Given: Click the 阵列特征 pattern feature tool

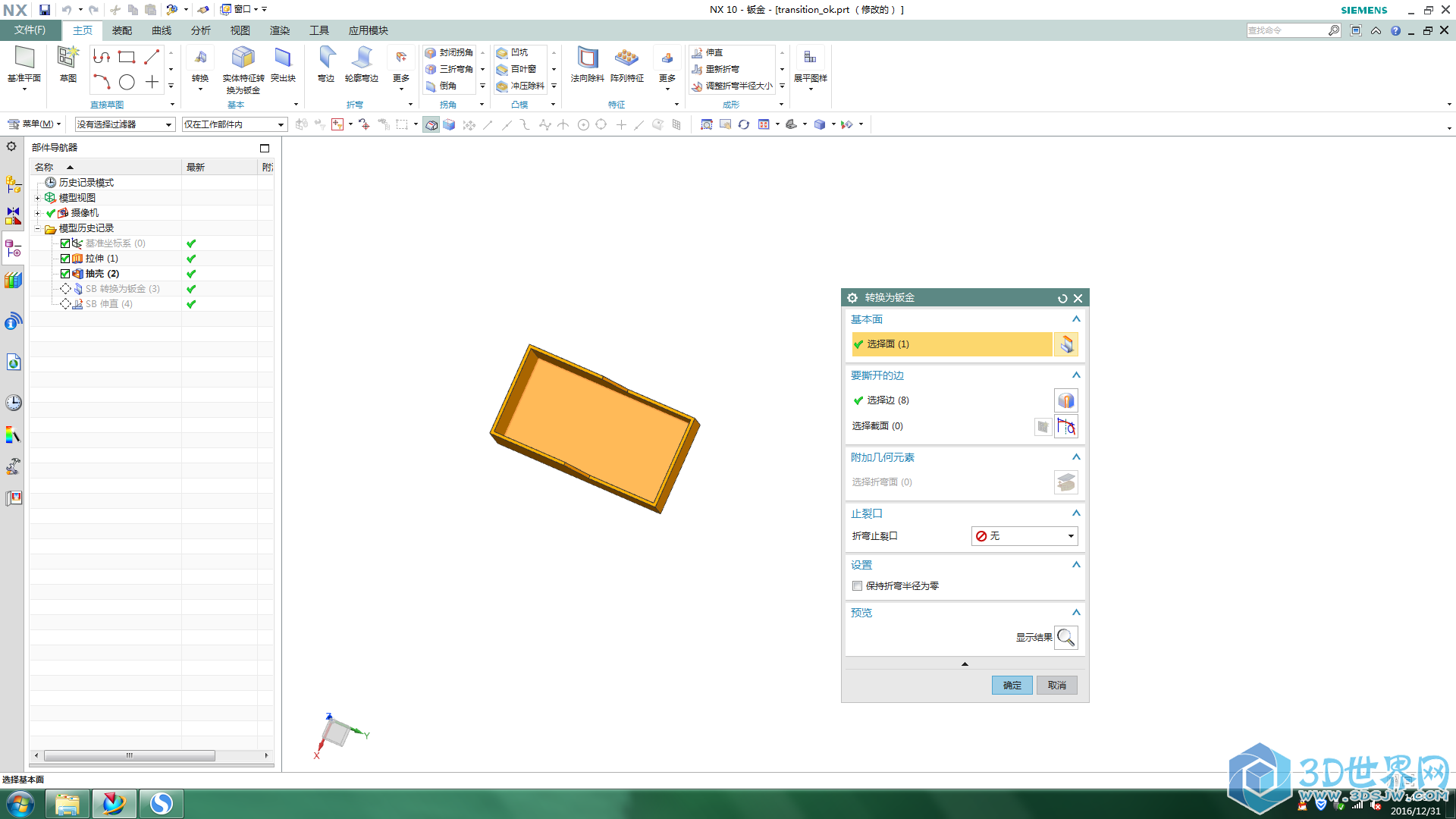Looking at the screenshot, I should coord(627,64).
